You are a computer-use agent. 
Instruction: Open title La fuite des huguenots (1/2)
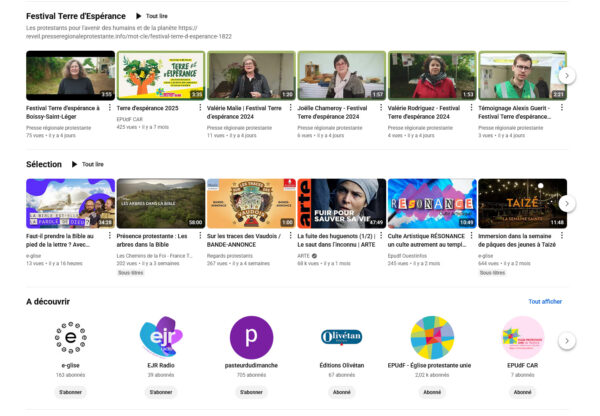click(336, 240)
